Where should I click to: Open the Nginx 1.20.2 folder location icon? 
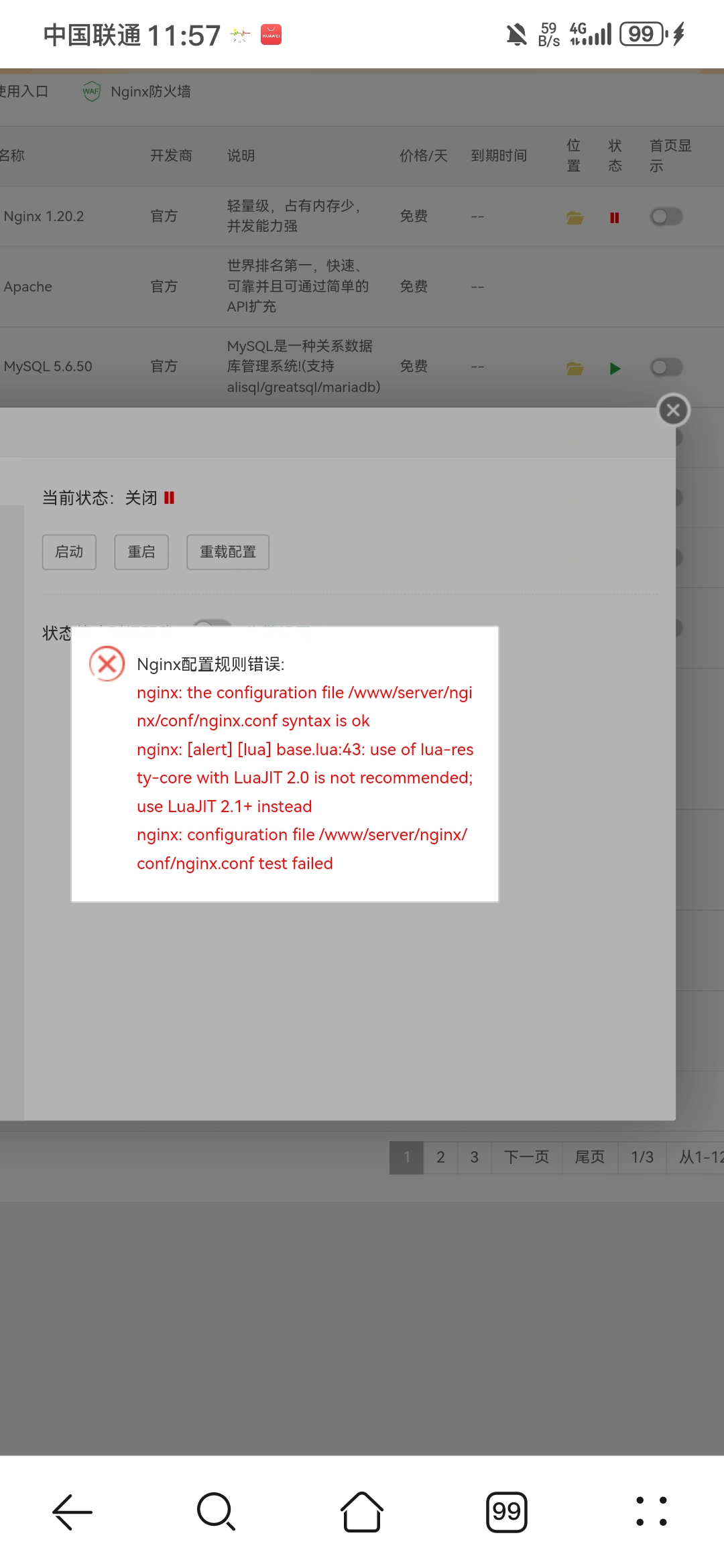click(575, 217)
